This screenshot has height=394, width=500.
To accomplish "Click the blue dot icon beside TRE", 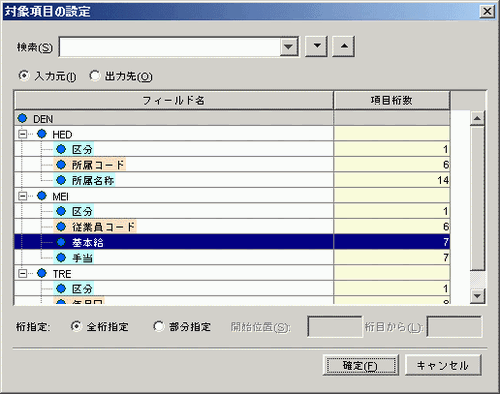I will 42,273.
